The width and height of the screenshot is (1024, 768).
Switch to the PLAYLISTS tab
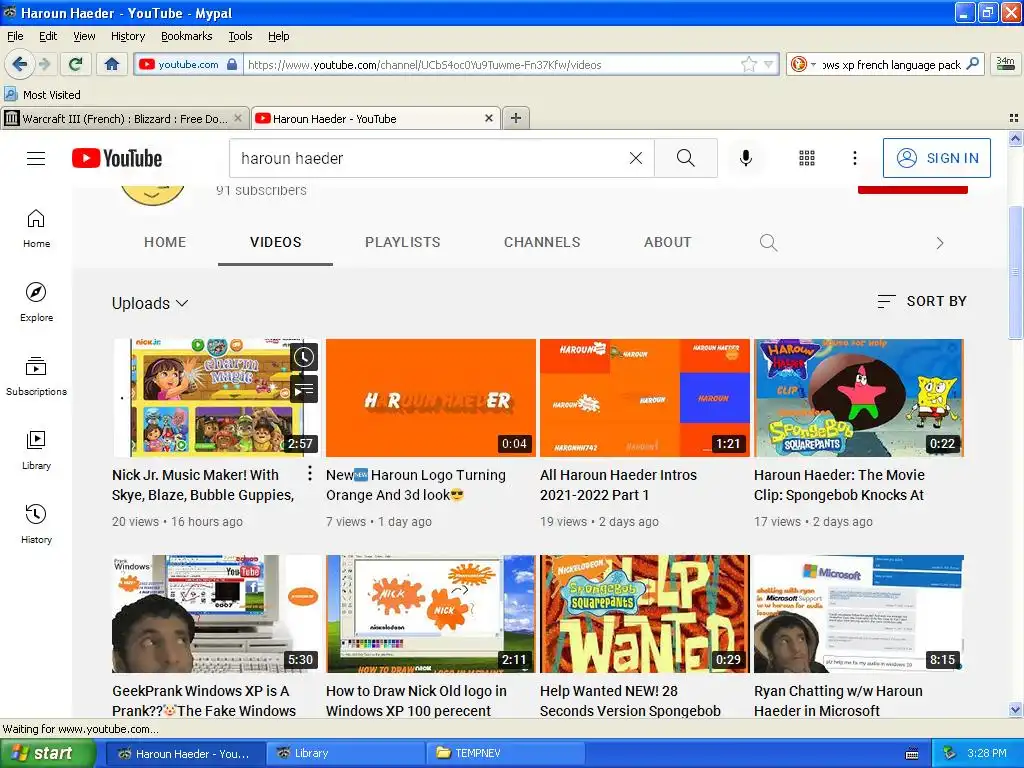tap(402, 242)
